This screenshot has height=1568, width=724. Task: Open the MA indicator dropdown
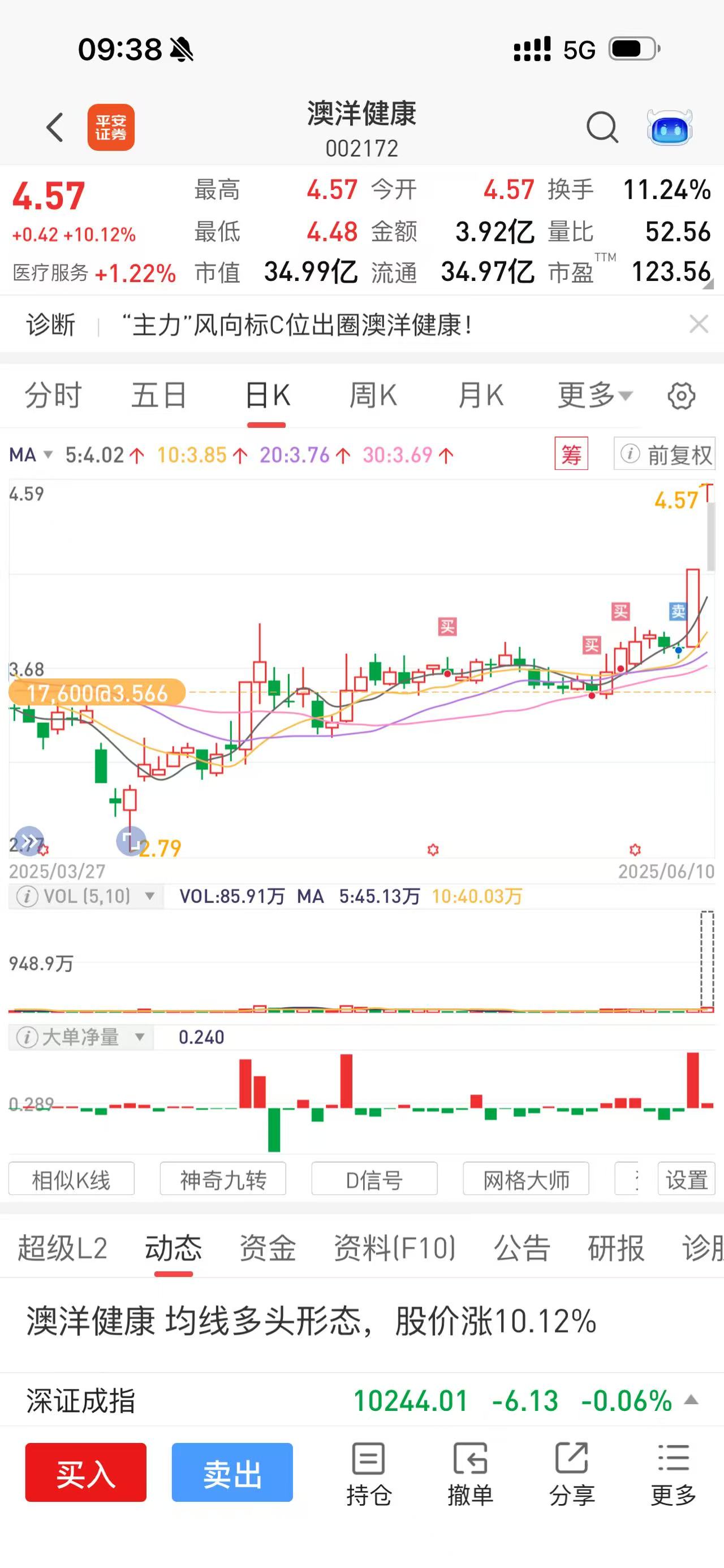click(31, 454)
